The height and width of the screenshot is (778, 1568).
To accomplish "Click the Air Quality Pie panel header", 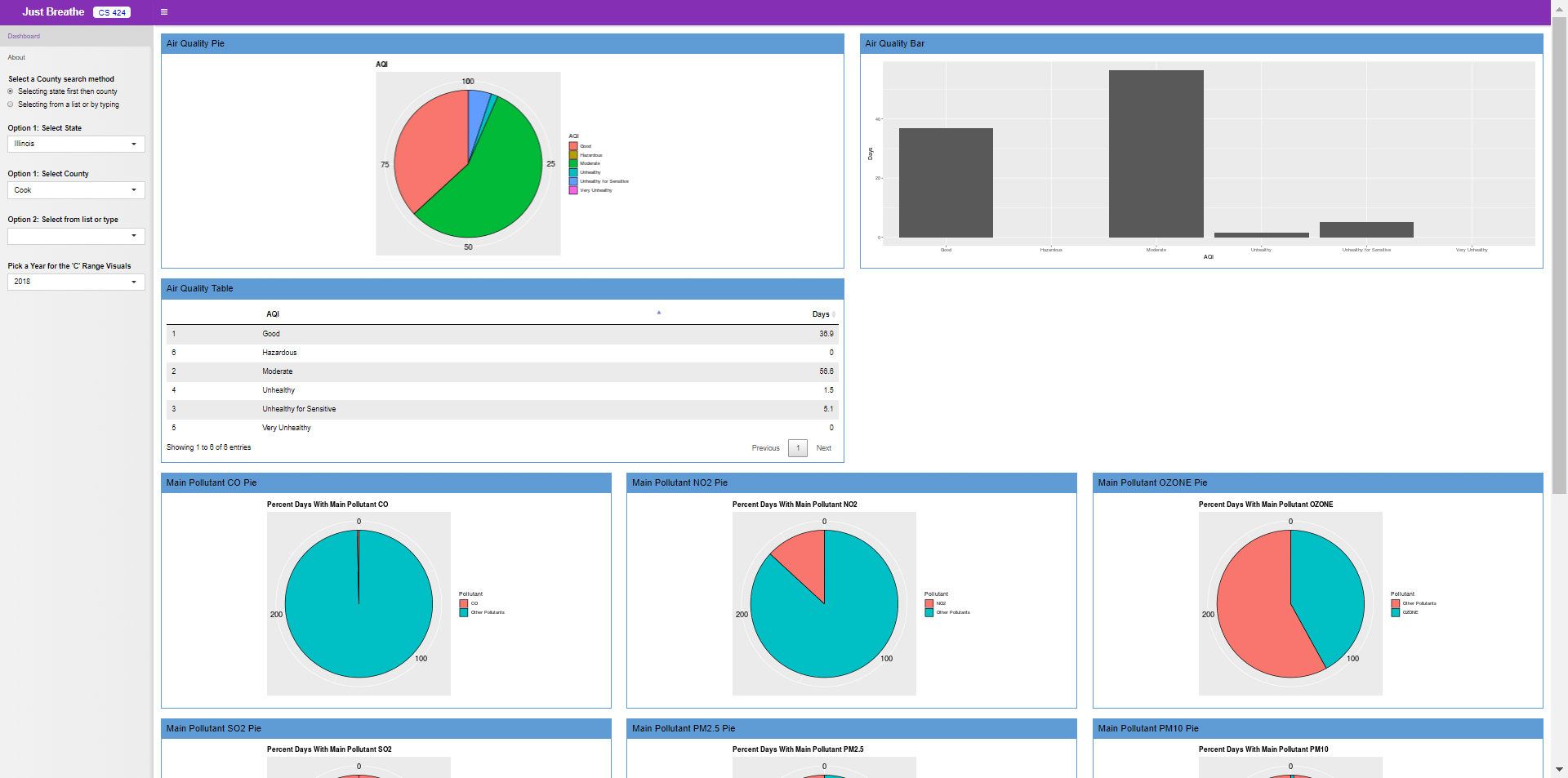I will (502, 44).
